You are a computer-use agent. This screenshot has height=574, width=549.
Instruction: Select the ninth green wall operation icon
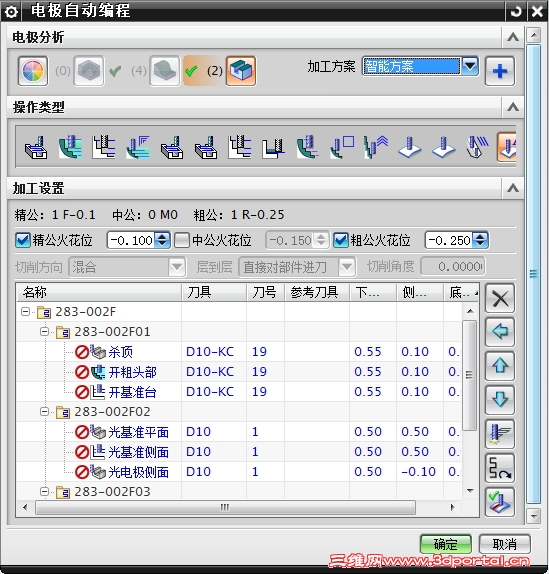[x=307, y=147]
